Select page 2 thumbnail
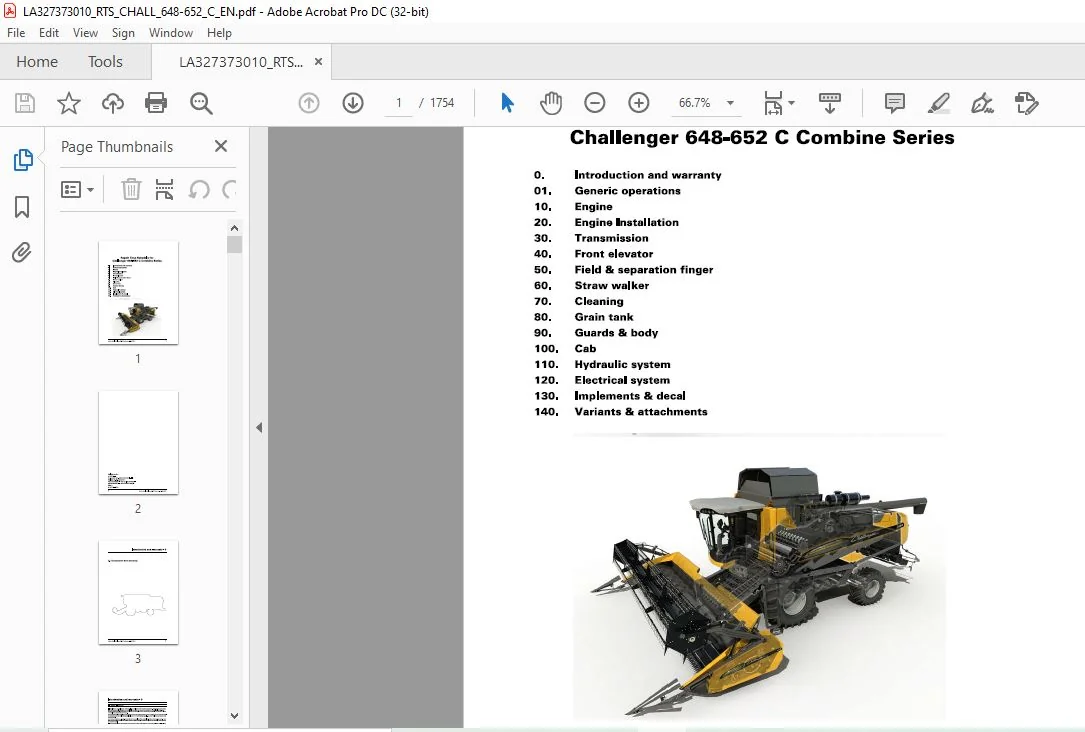 [x=138, y=443]
